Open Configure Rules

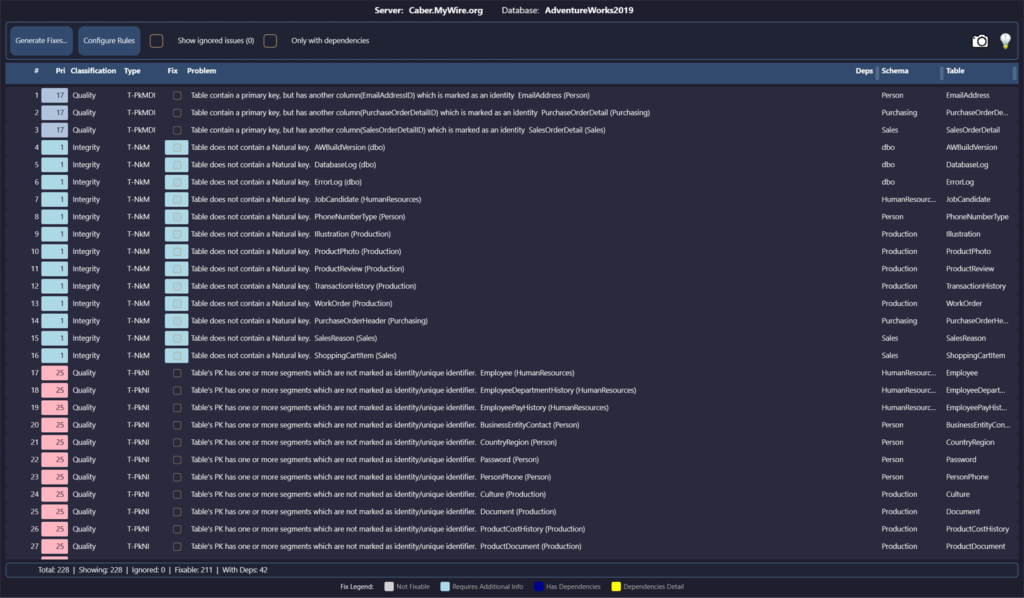click(x=109, y=40)
